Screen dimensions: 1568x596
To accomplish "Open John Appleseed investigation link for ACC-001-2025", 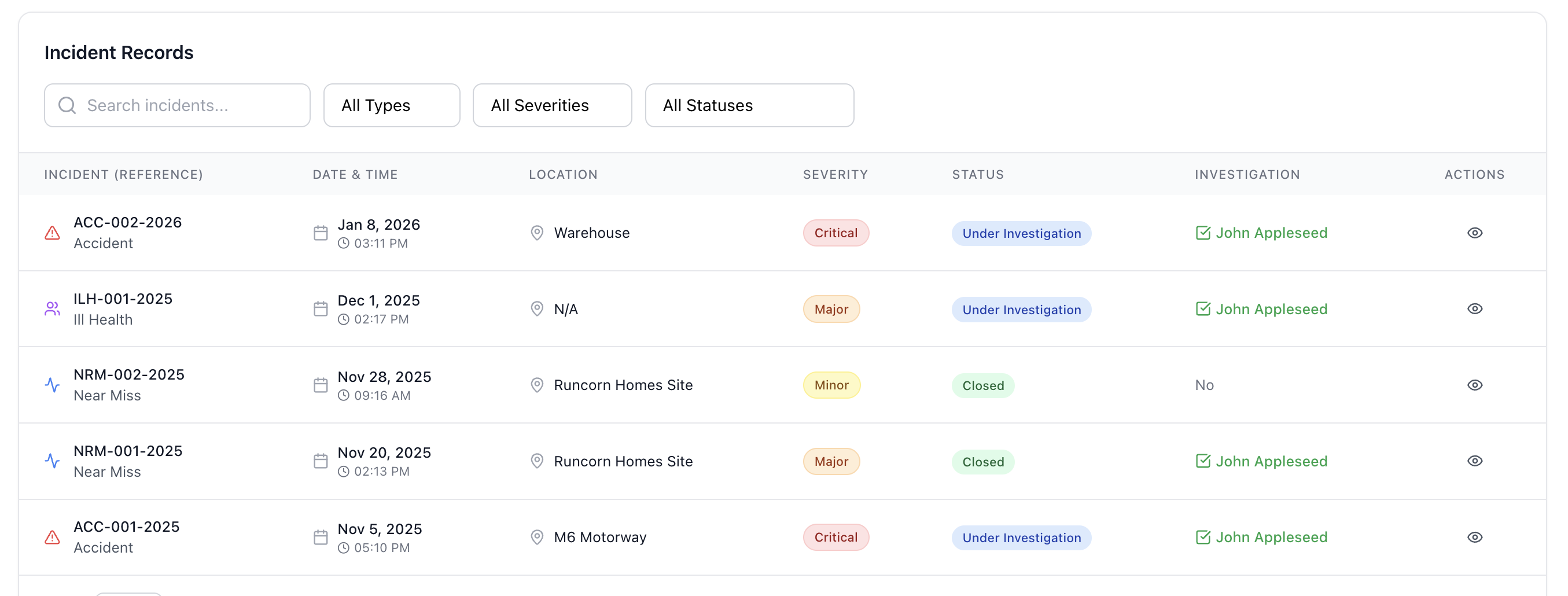I will (x=1271, y=538).
